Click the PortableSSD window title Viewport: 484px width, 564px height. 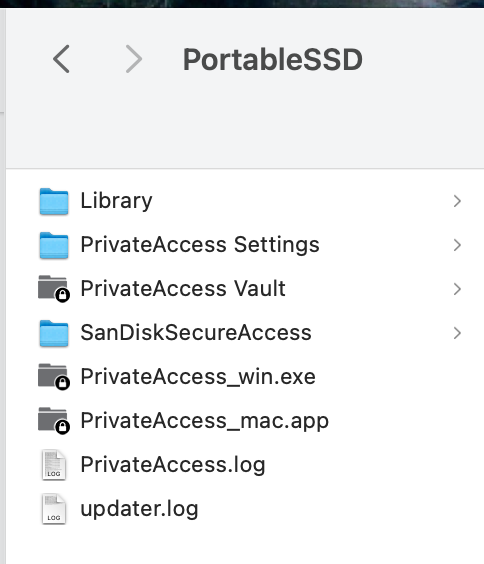273,60
